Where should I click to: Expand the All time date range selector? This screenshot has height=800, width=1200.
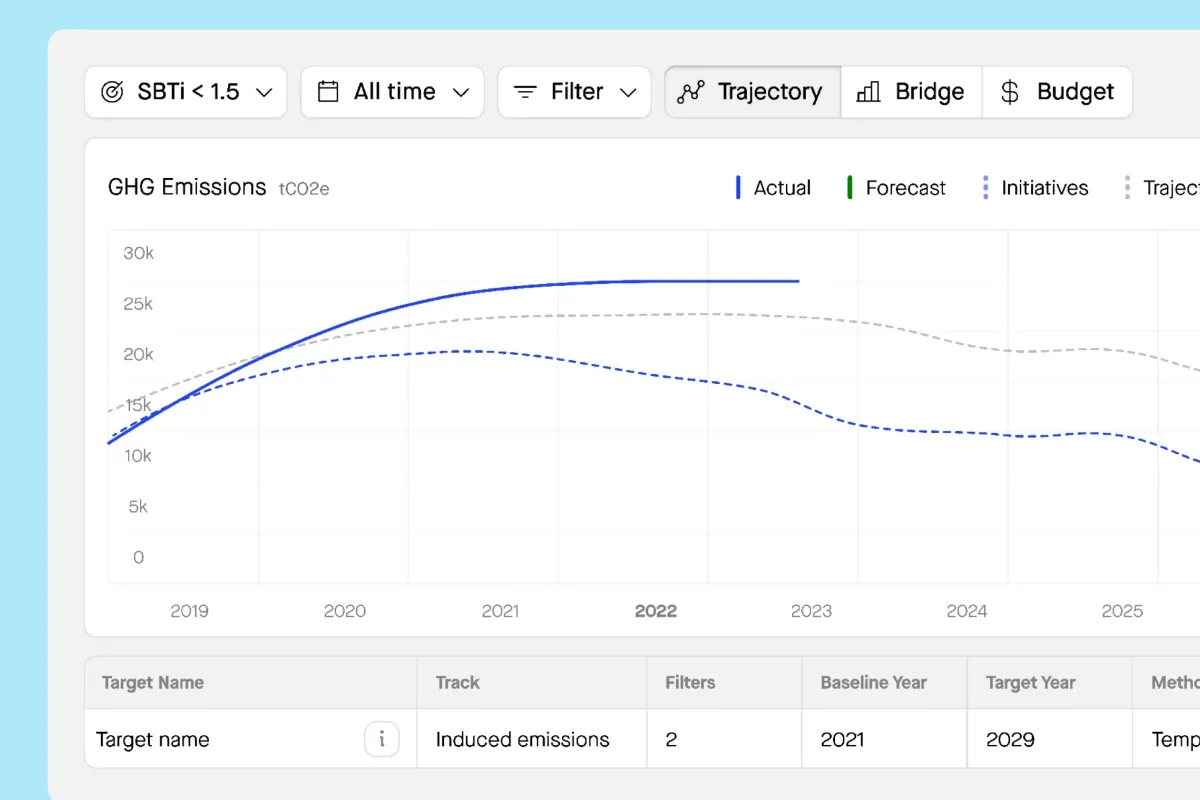392,91
